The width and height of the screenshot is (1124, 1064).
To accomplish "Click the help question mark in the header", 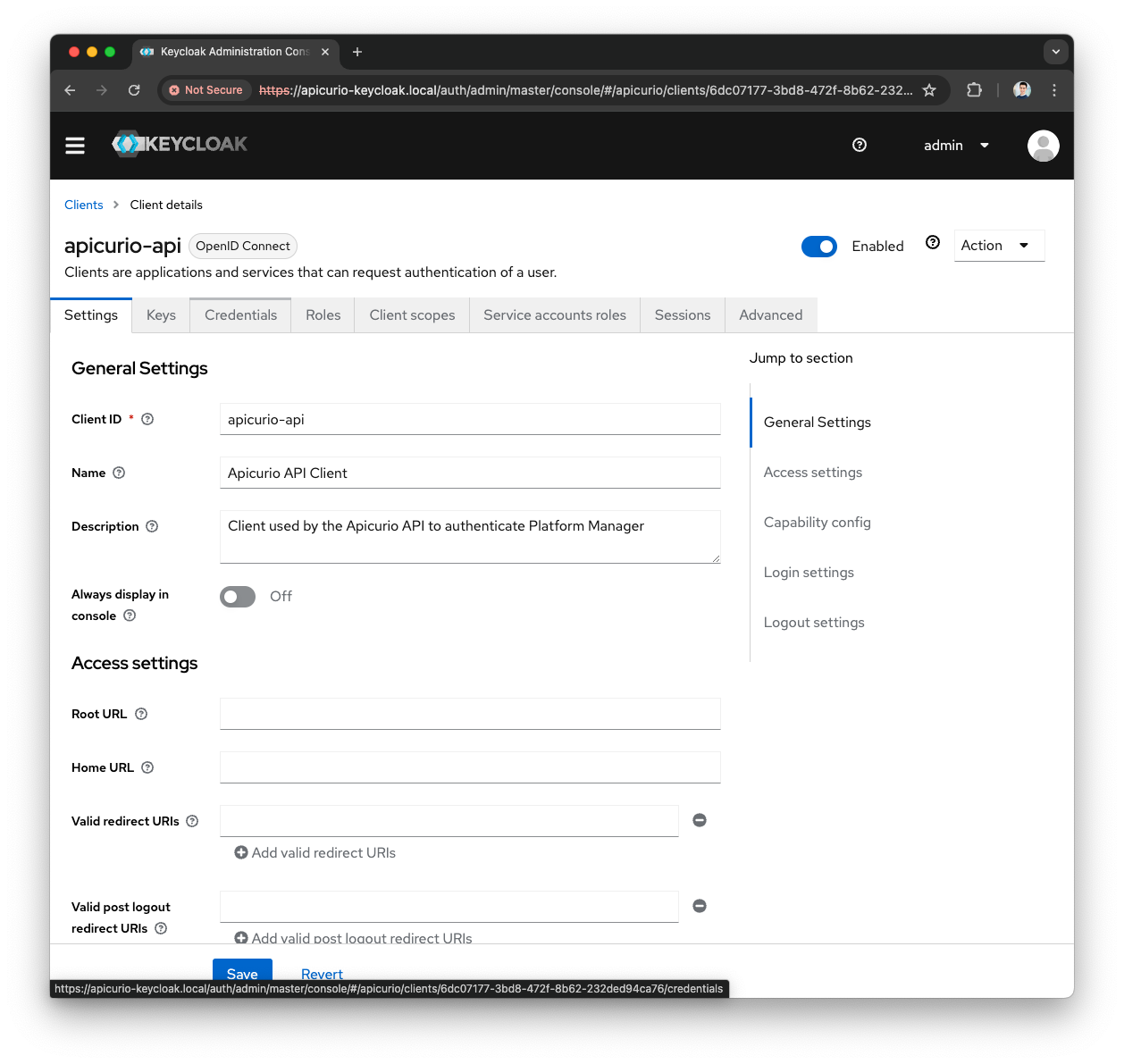I will click(x=859, y=145).
